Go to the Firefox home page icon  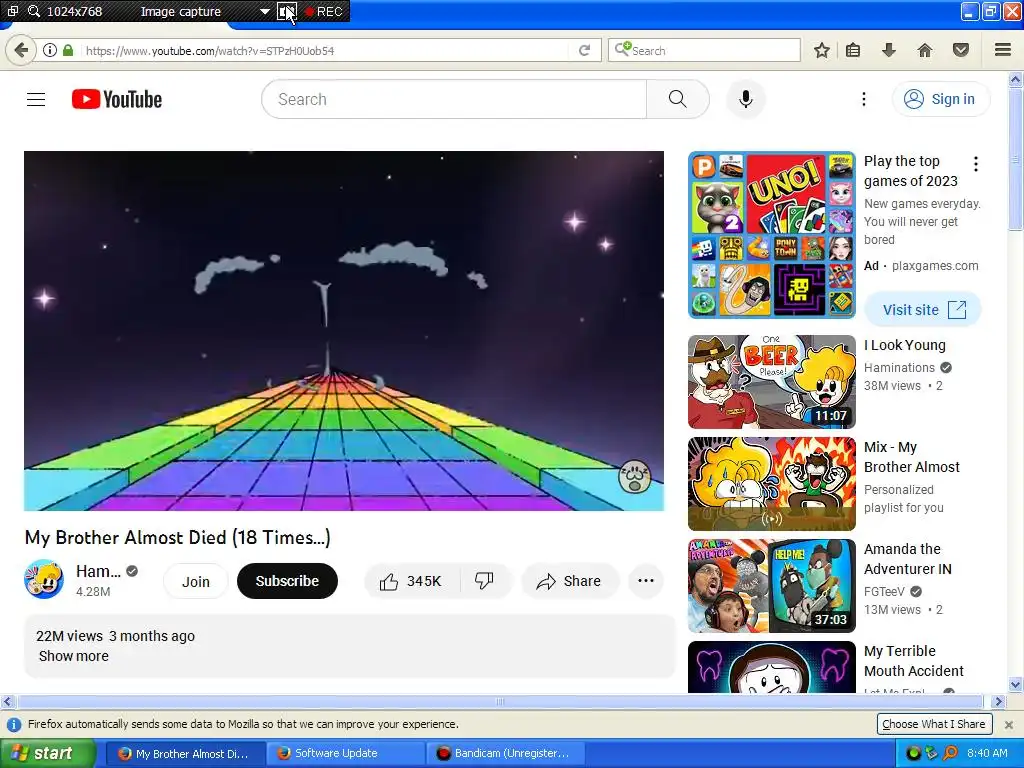(925, 50)
